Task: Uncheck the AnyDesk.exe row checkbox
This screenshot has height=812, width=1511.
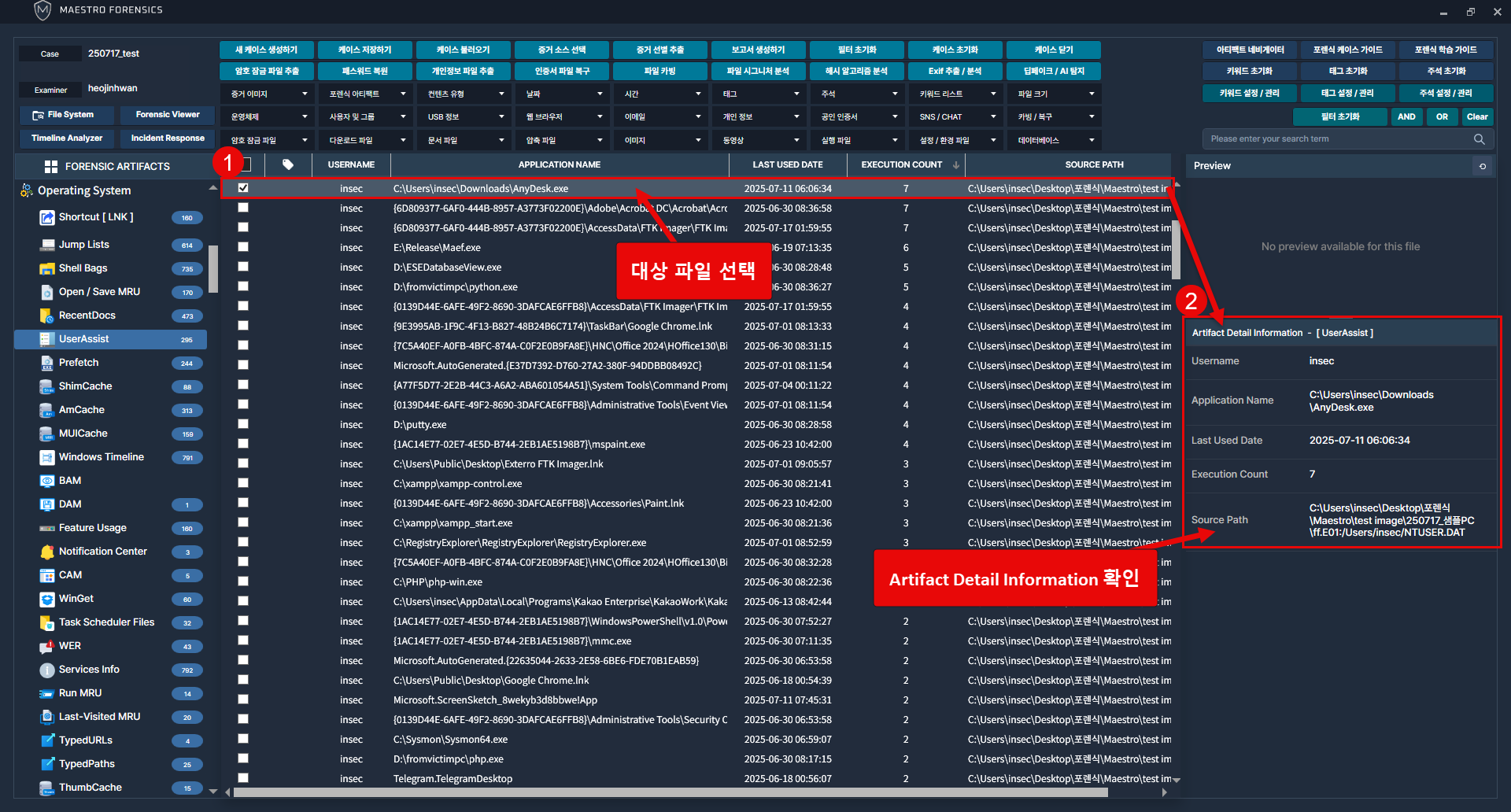Action: click(243, 188)
